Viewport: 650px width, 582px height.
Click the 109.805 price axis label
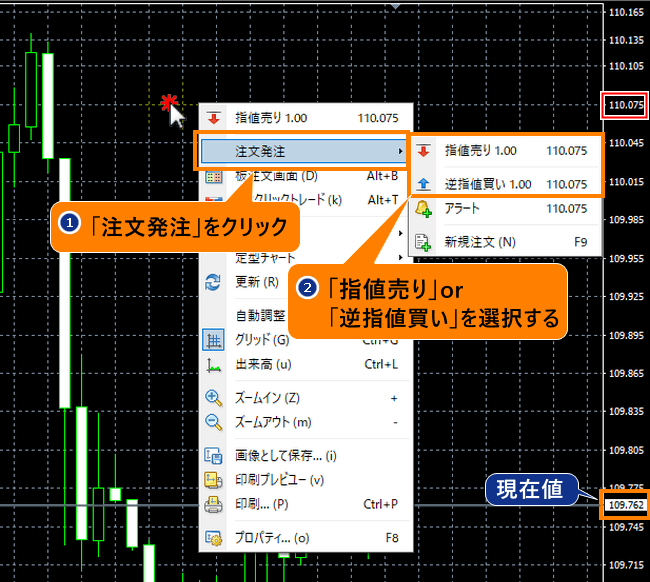626,450
